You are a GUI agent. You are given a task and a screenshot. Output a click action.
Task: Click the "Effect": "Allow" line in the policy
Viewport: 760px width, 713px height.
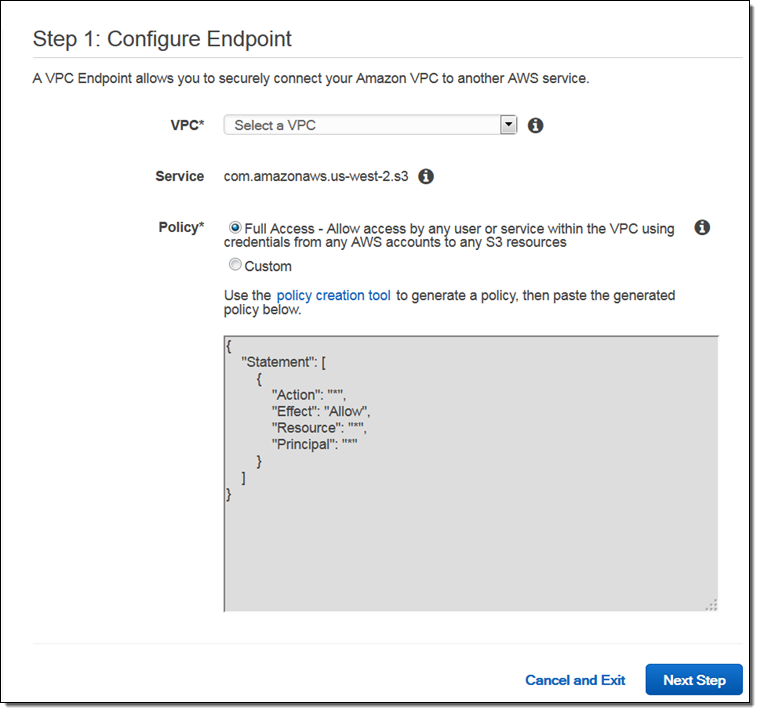tap(320, 411)
